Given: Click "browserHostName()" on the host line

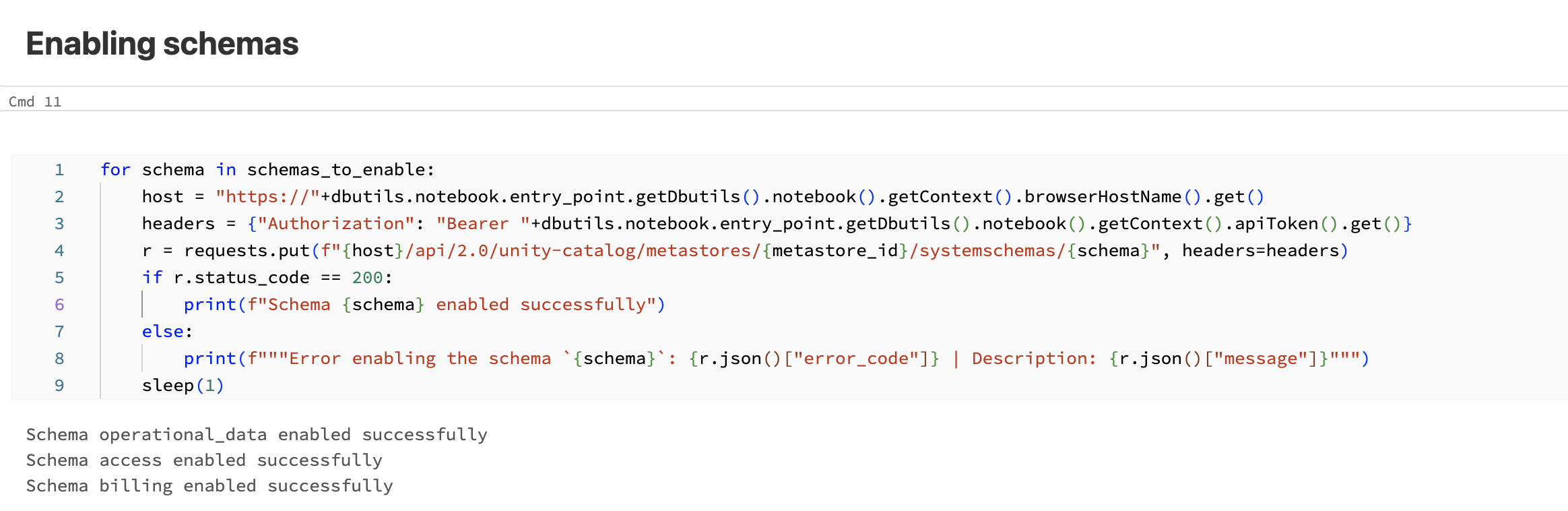Looking at the screenshot, I should 1113,197.
